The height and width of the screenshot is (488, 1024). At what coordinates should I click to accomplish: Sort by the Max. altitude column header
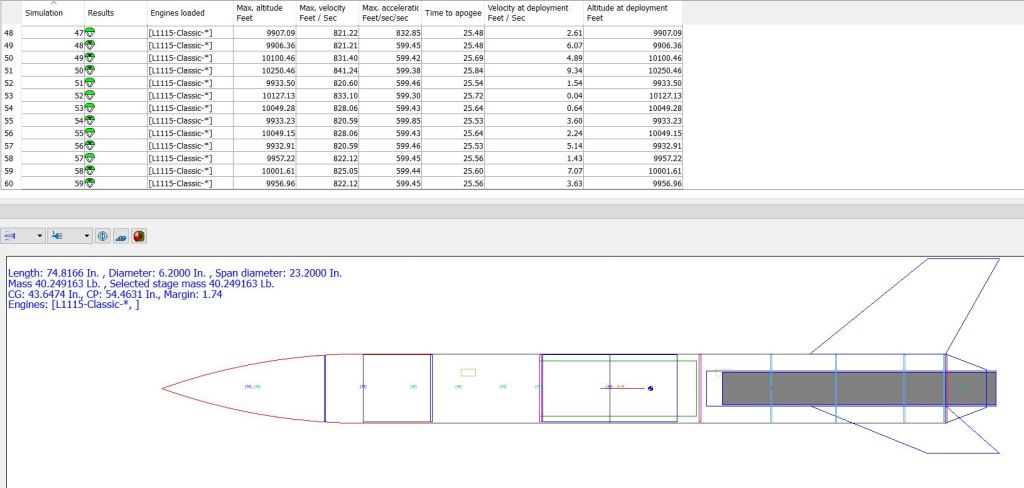click(263, 13)
